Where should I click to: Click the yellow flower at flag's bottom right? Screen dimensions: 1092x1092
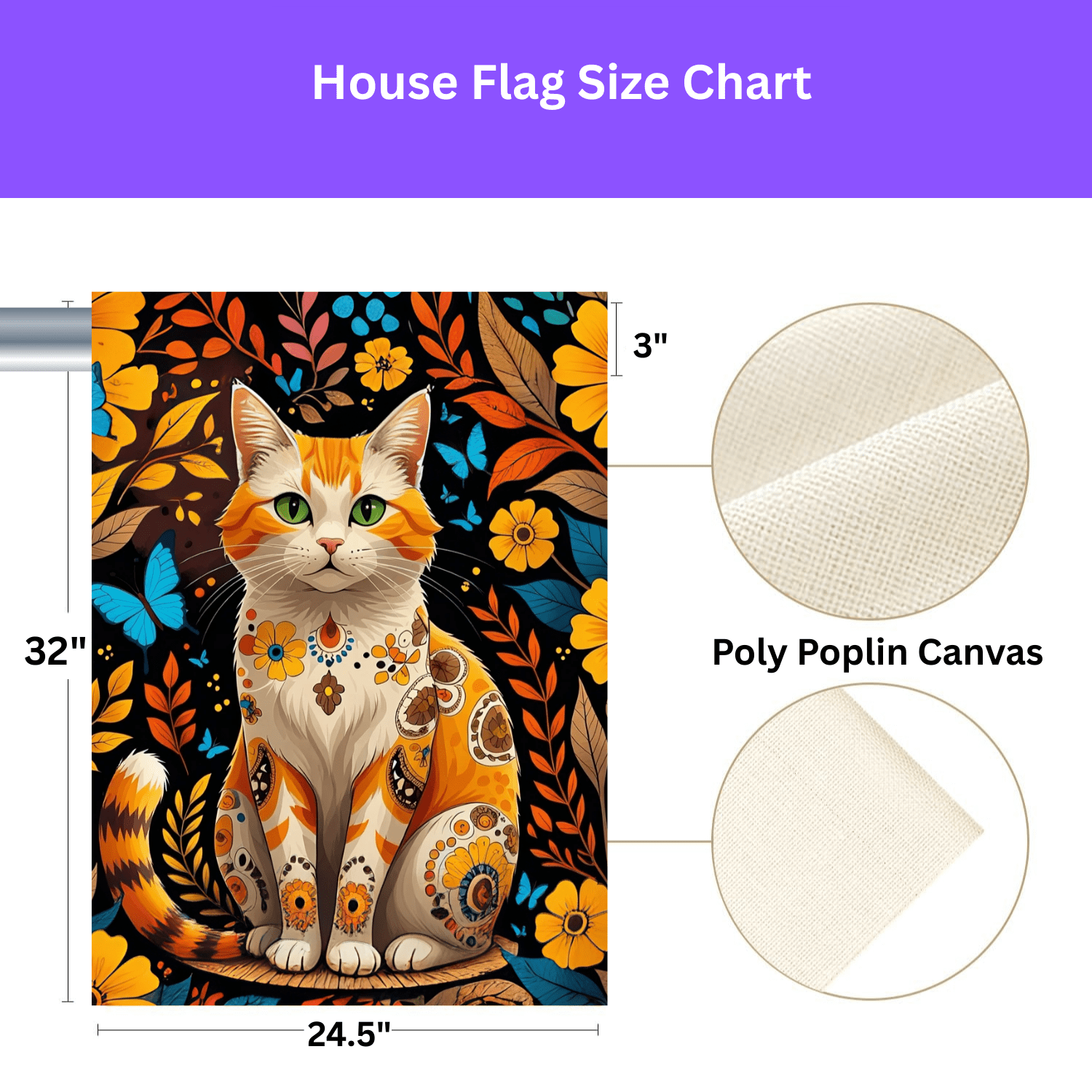click(x=572, y=923)
